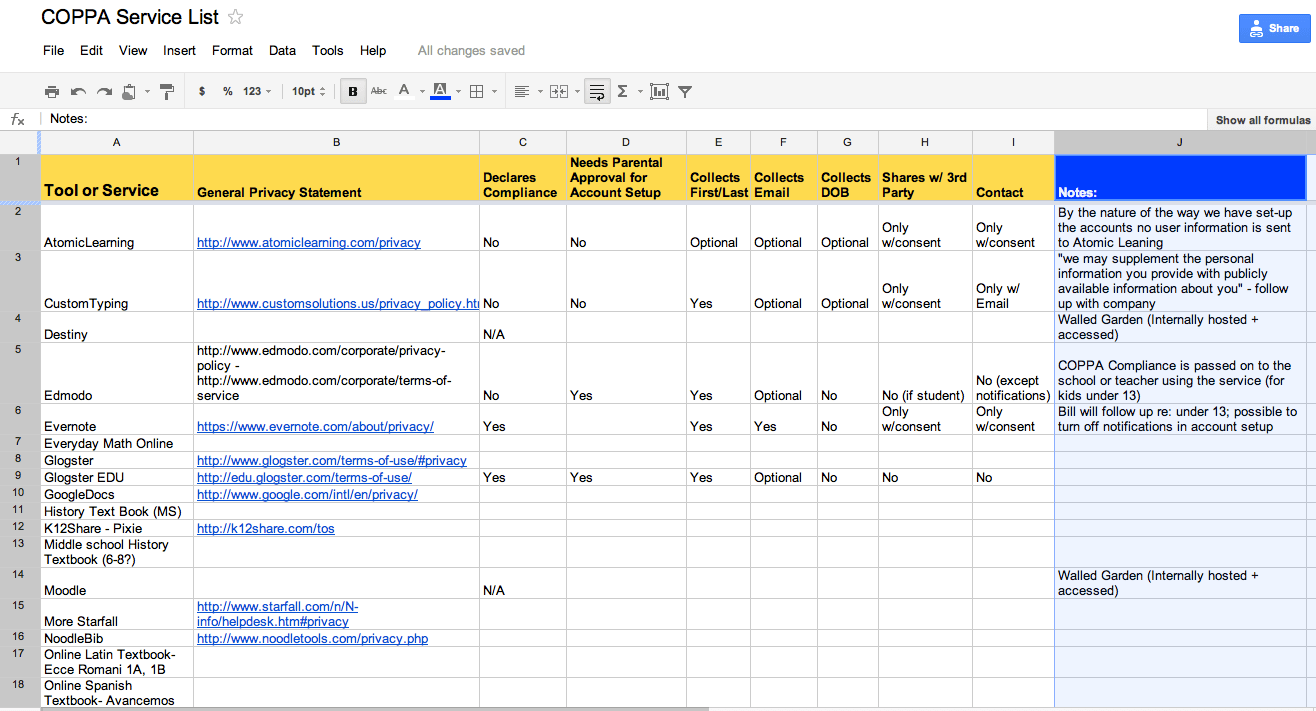
Task: Select the 'Edmodo' cell
Action: pyautogui.click(x=117, y=373)
